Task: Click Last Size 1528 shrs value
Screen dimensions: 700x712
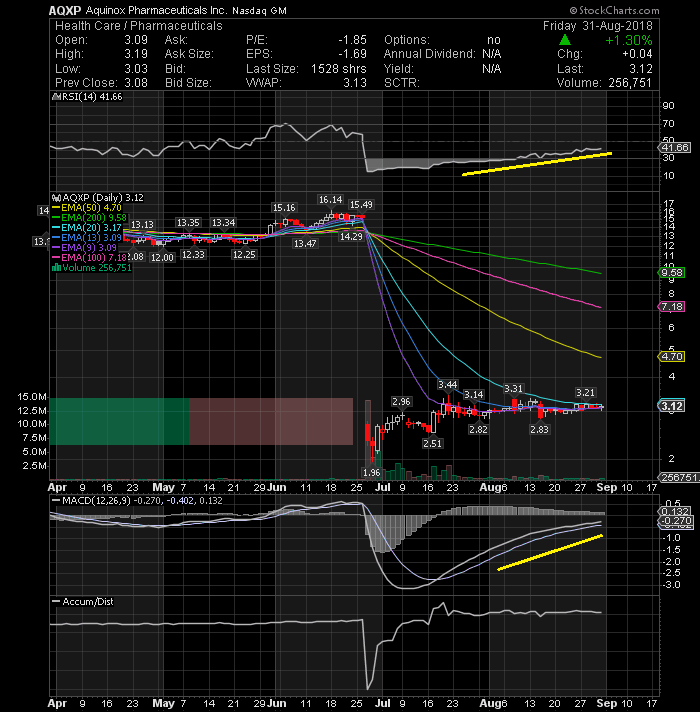Action: (339, 69)
